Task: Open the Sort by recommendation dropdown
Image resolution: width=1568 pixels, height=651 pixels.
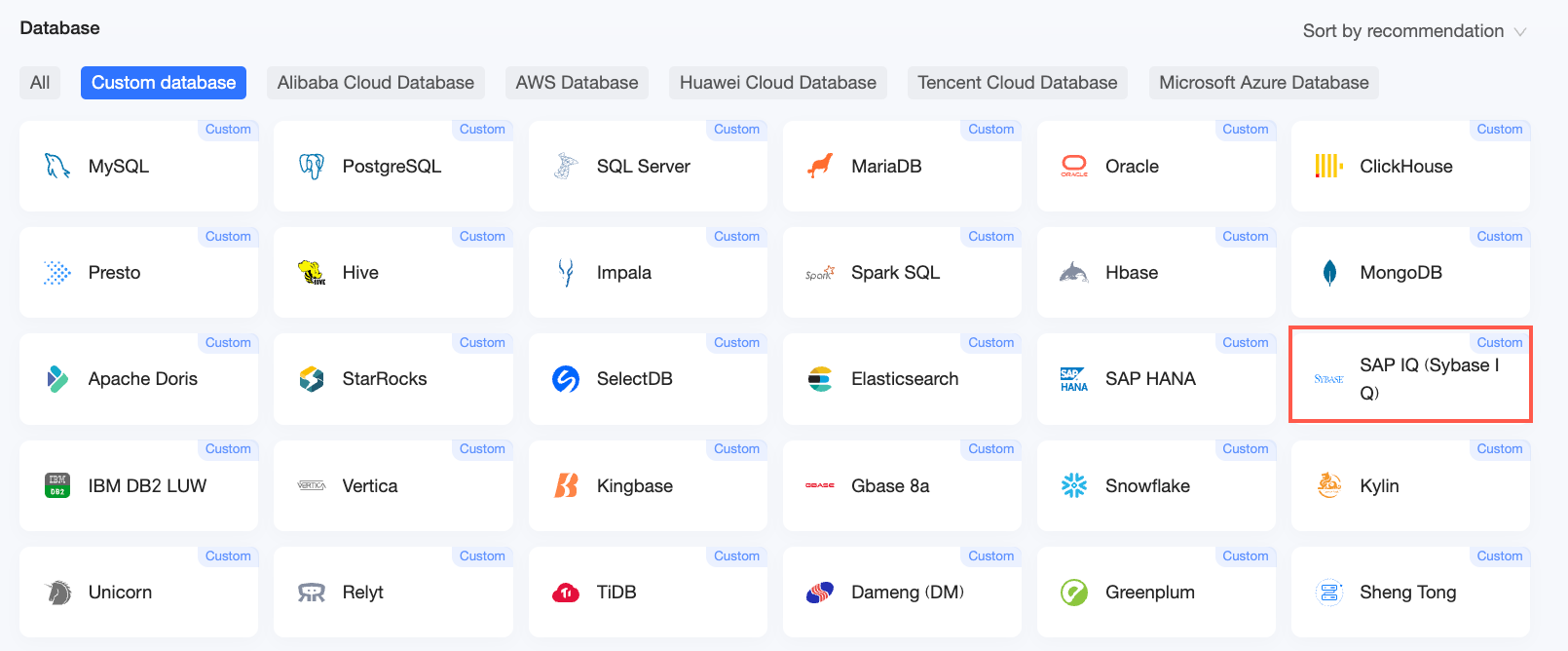Action: point(1414,31)
